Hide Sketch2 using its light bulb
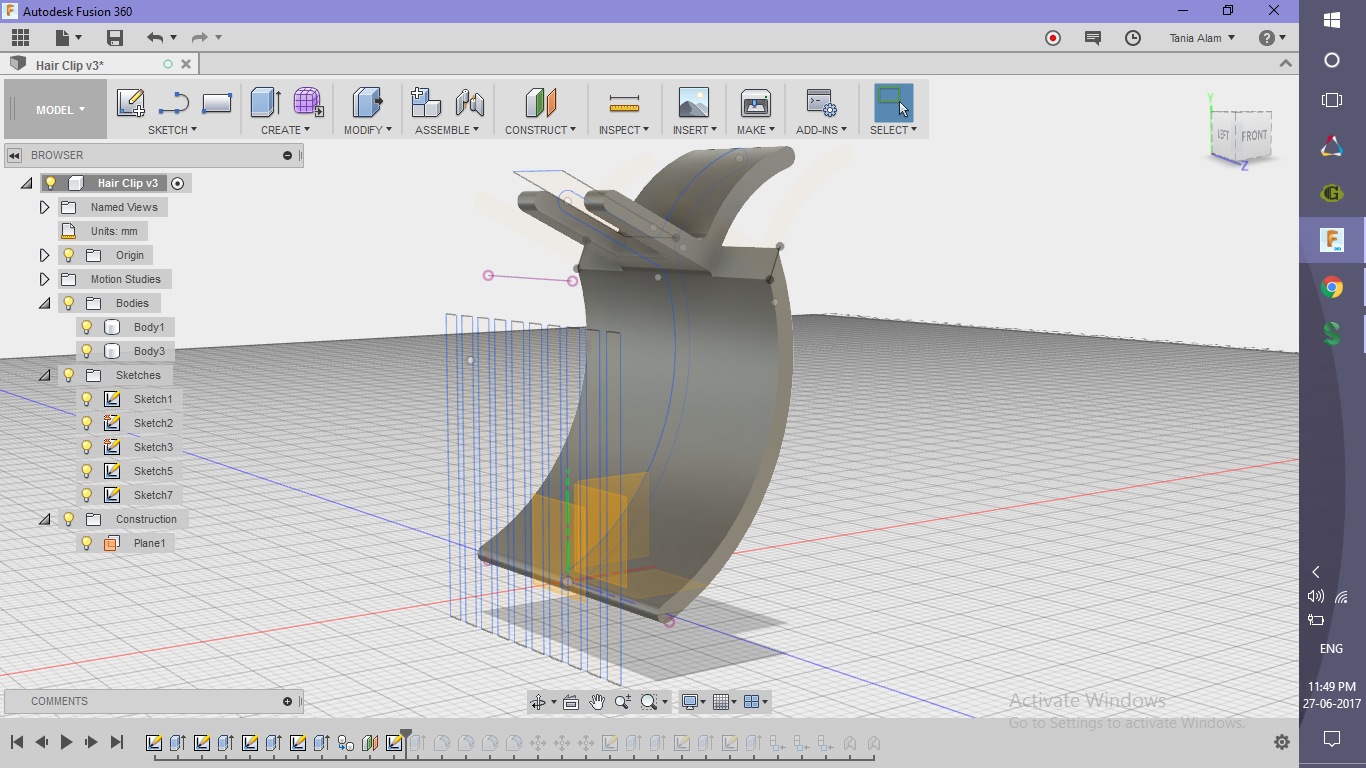The height and width of the screenshot is (768, 1366). tap(87, 423)
